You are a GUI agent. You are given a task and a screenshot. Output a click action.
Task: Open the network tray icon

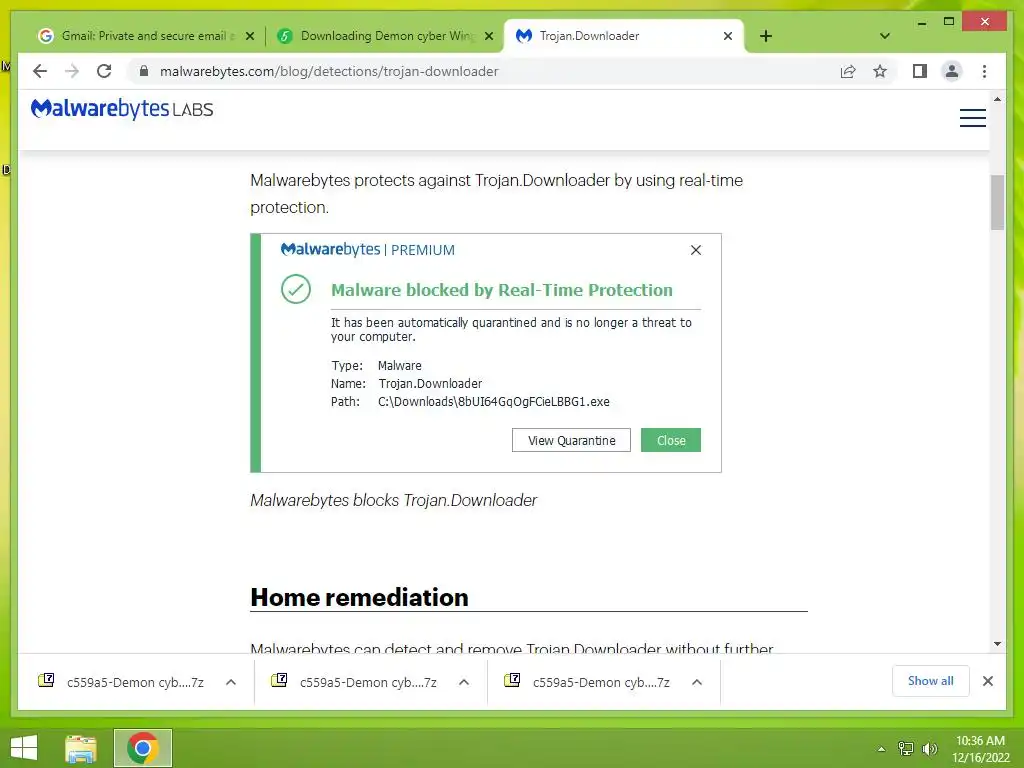pyautogui.click(x=906, y=748)
